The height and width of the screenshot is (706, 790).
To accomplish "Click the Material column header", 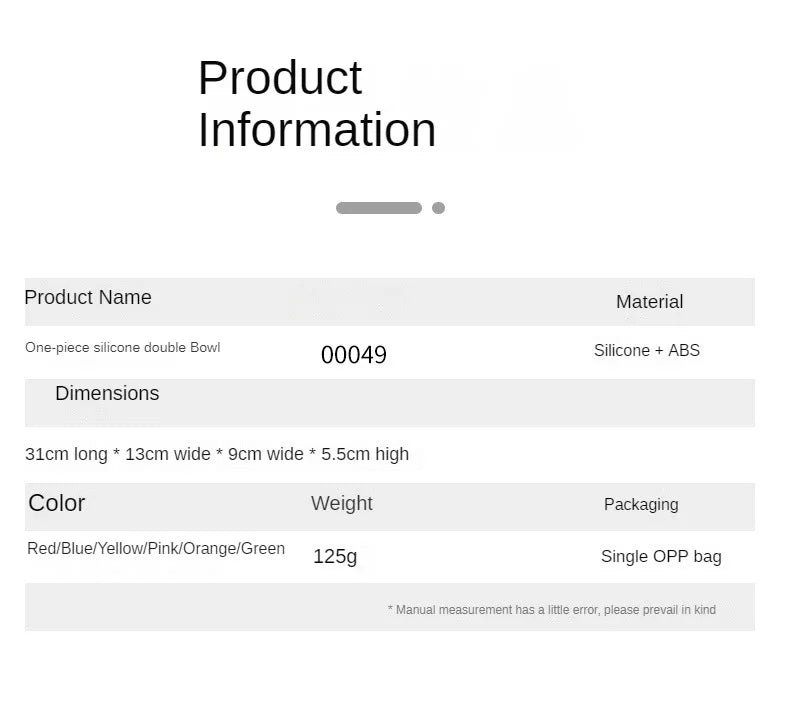I will point(649,302).
